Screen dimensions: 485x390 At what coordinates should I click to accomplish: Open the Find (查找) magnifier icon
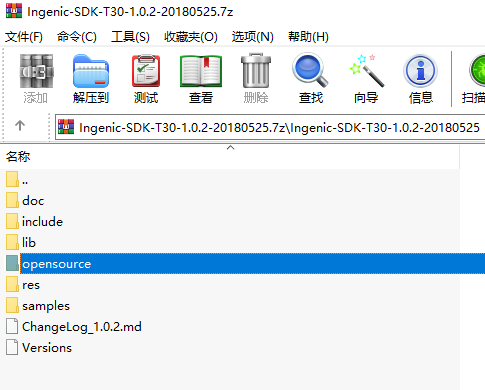[310, 70]
